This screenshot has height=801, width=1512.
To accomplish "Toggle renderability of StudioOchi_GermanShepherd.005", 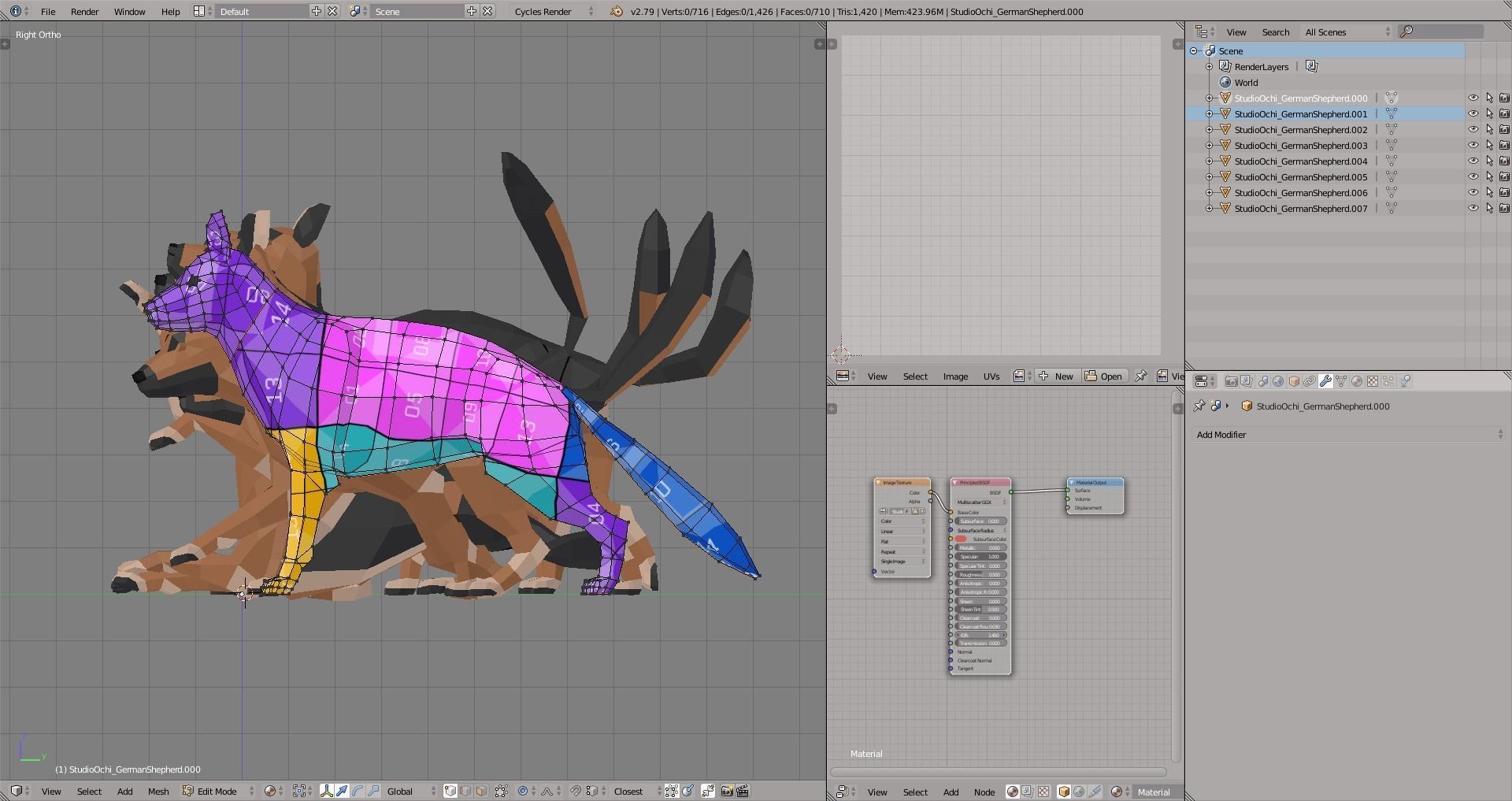I will pos(1504,177).
